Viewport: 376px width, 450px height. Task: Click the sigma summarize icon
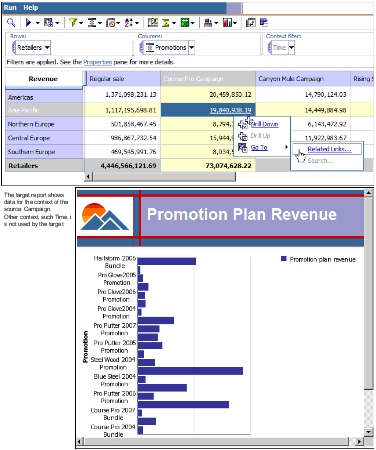[x=165, y=23]
